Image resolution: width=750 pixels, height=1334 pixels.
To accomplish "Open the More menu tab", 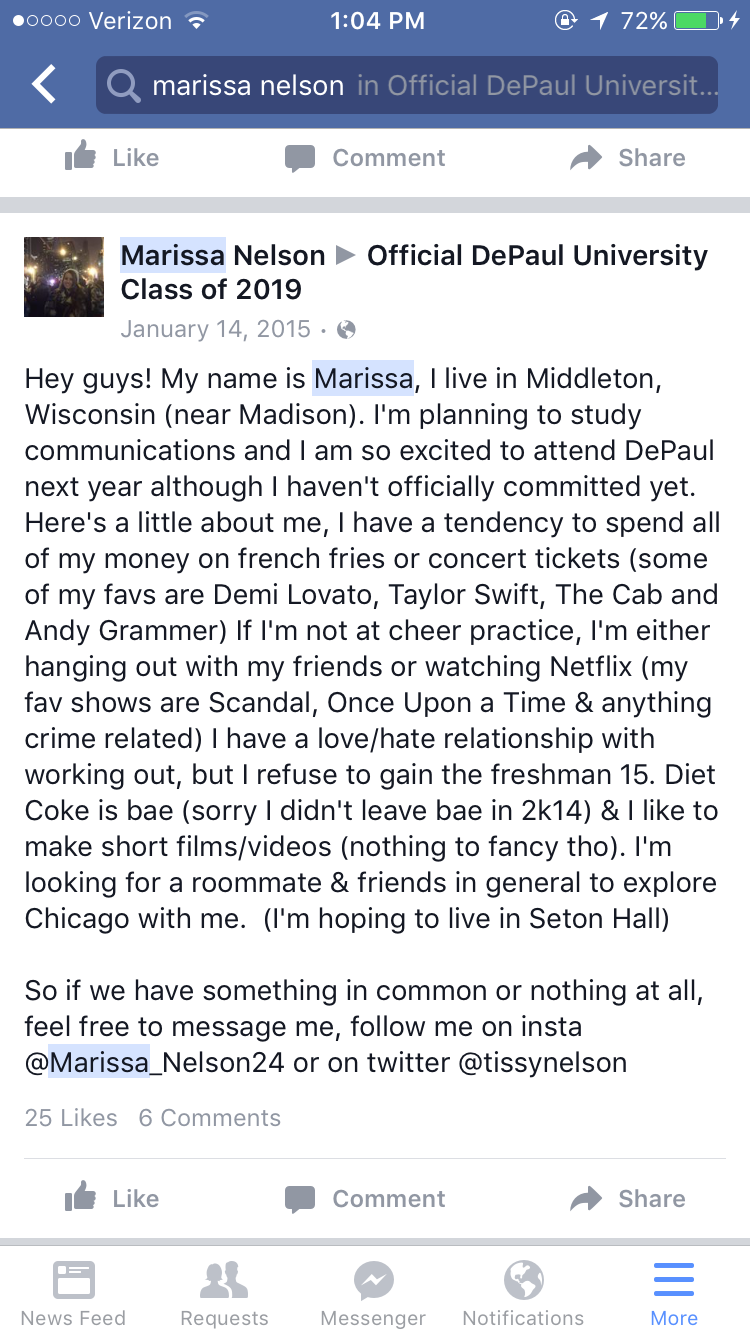I will 674,1292.
